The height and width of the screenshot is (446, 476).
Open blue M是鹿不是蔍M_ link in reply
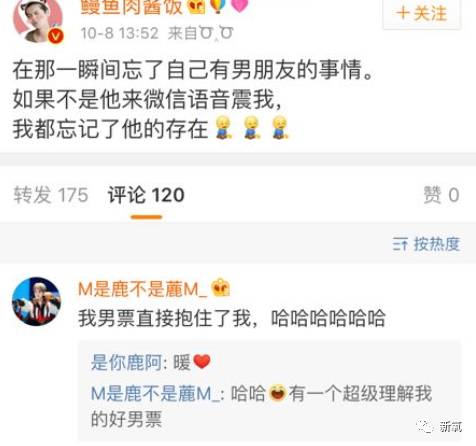(155, 394)
